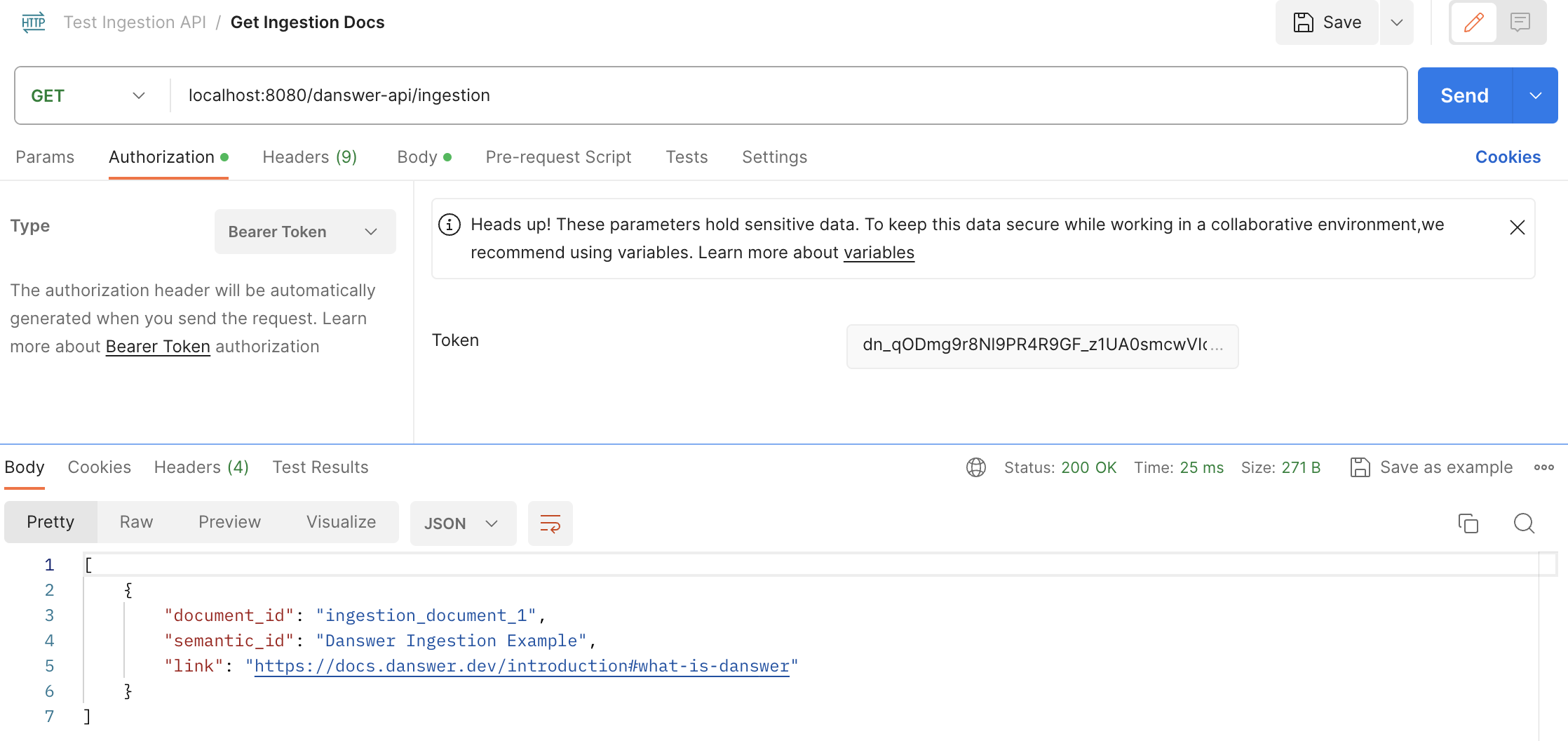Expand the Bearer Token type dropdown
The image size is (1568, 741).
[304, 232]
